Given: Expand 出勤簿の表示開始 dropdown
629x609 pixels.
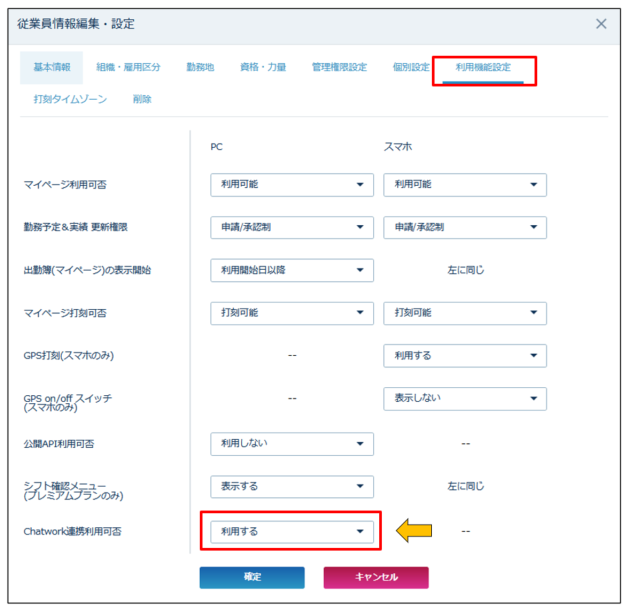Looking at the screenshot, I should click(291, 271).
